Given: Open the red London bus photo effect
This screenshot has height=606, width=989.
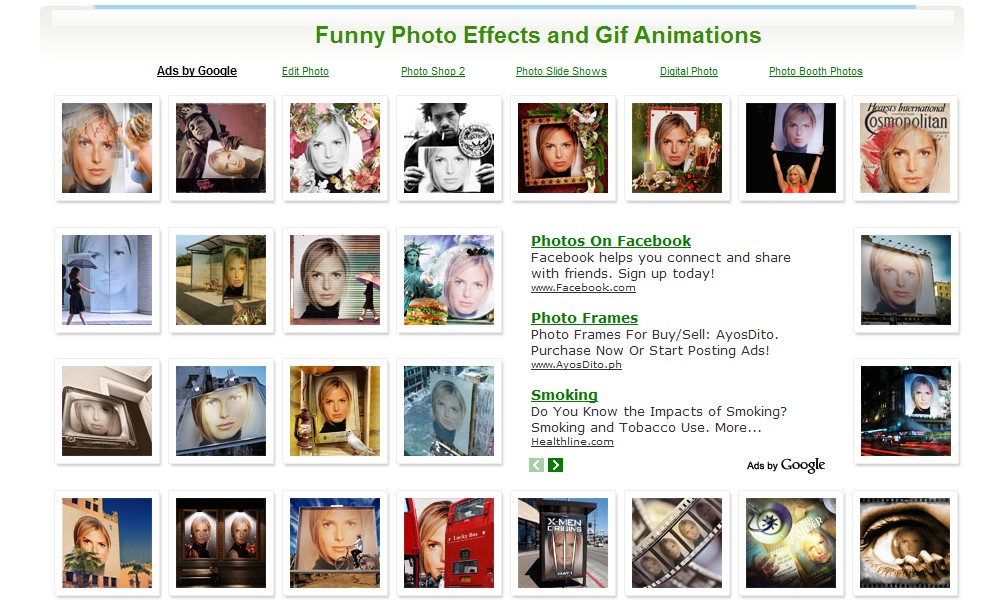Looking at the screenshot, I should point(449,543).
